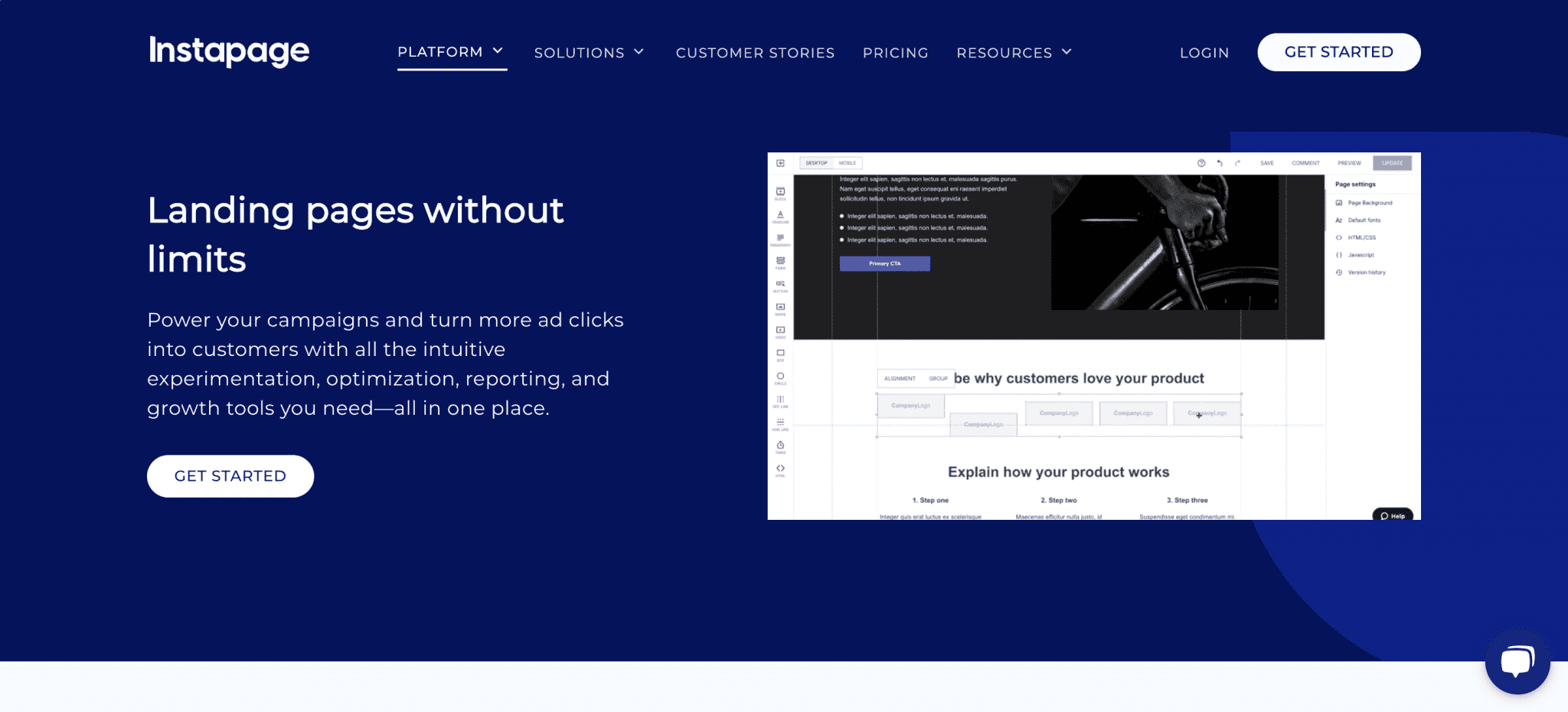Select the Form tool in editor sidebar
This screenshot has height=712, width=1568.
click(780, 263)
